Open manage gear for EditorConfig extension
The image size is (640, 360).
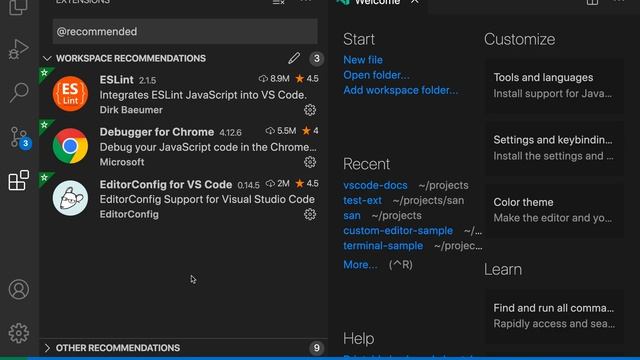pyautogui.click(x=310, y=214)
